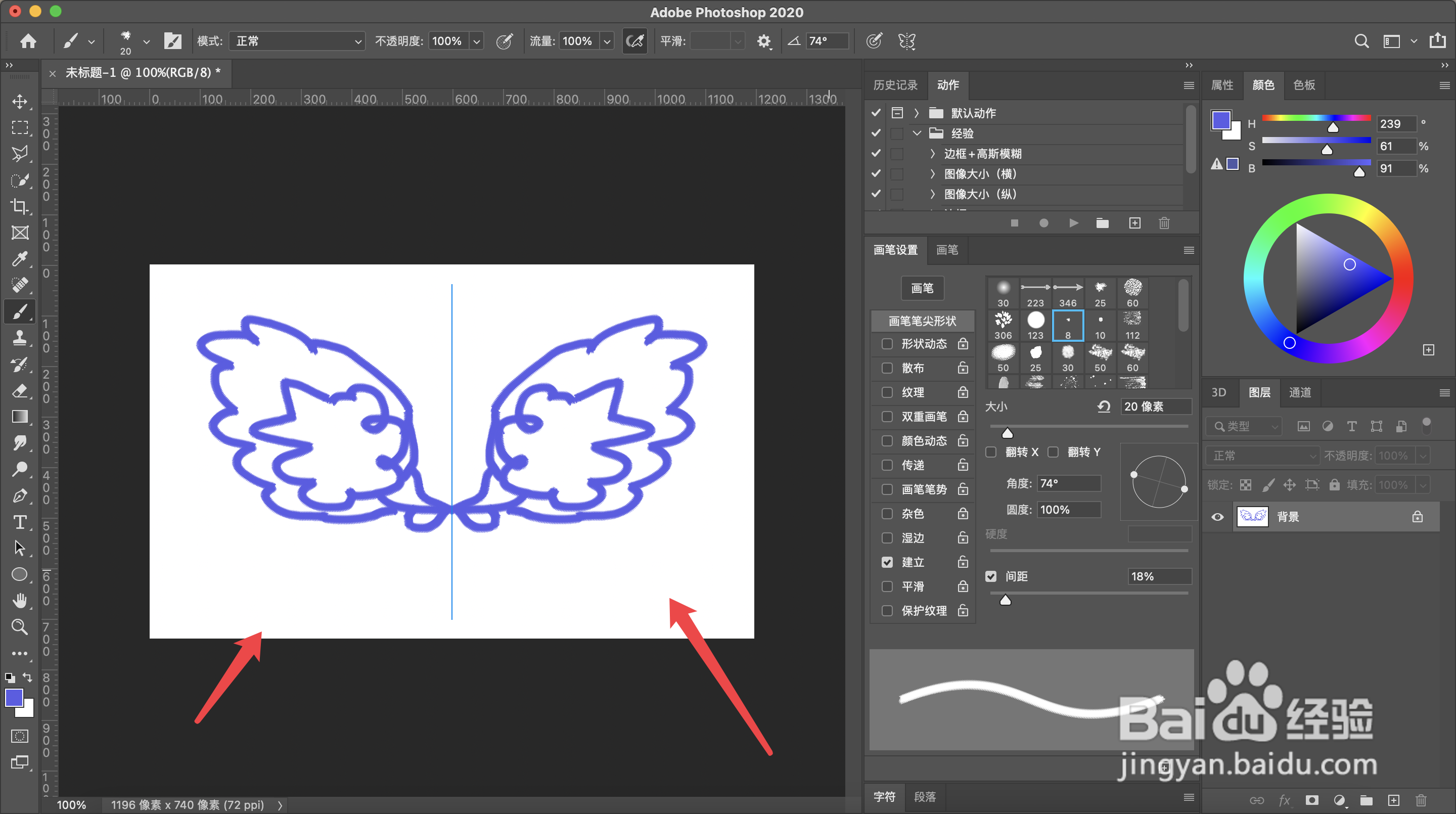
Task: Expand the 图像大小（横）action
Action: tap(933, 174)
